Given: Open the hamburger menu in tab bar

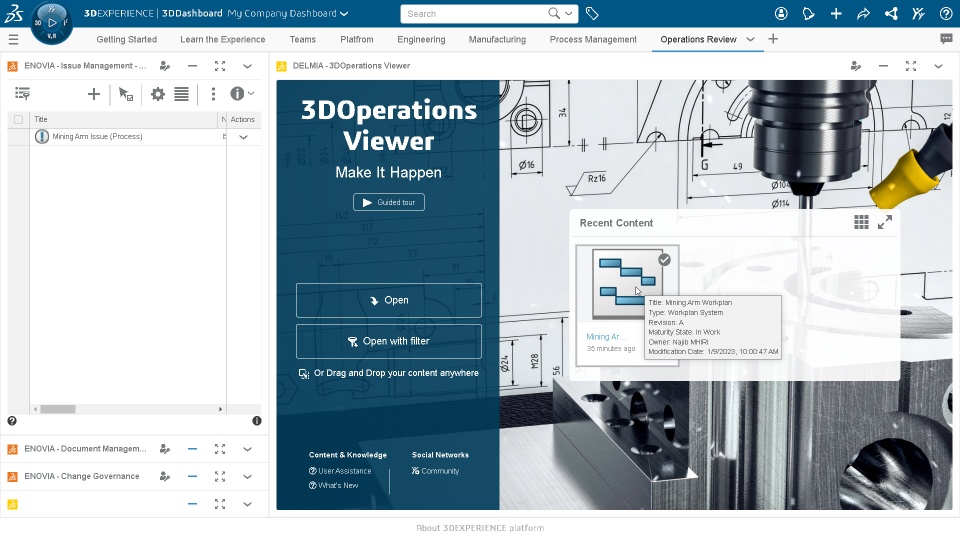Looking at the screenshot, I should pos(13,40).
